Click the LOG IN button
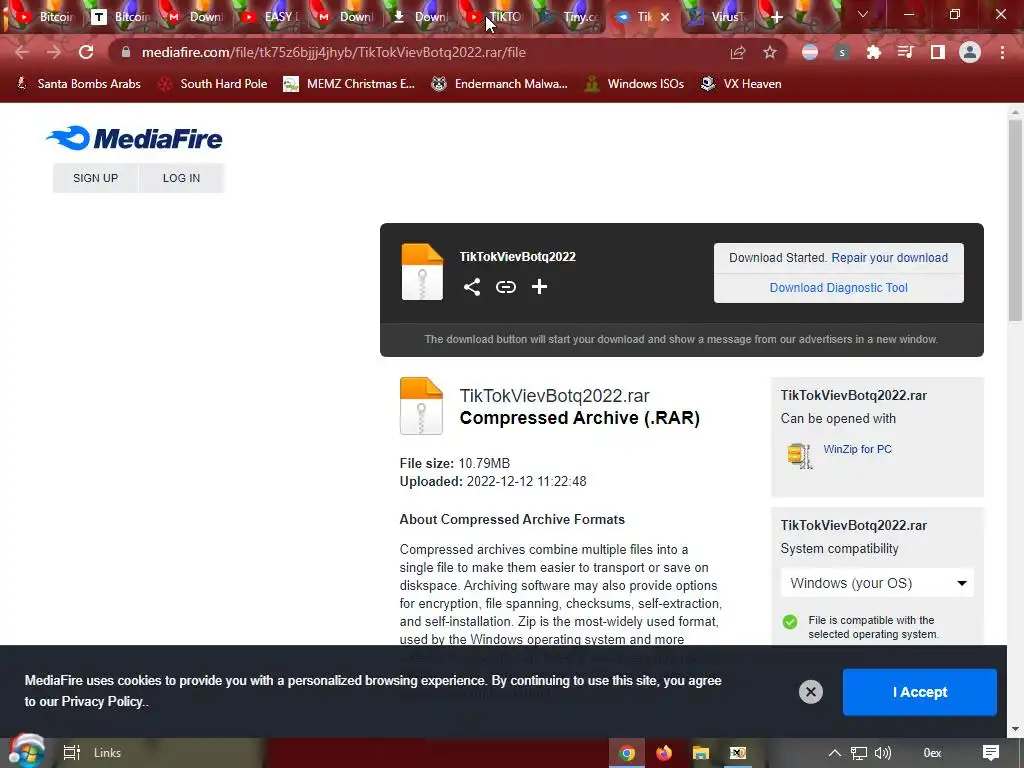Screen dimensions: 1024x768 182,178
